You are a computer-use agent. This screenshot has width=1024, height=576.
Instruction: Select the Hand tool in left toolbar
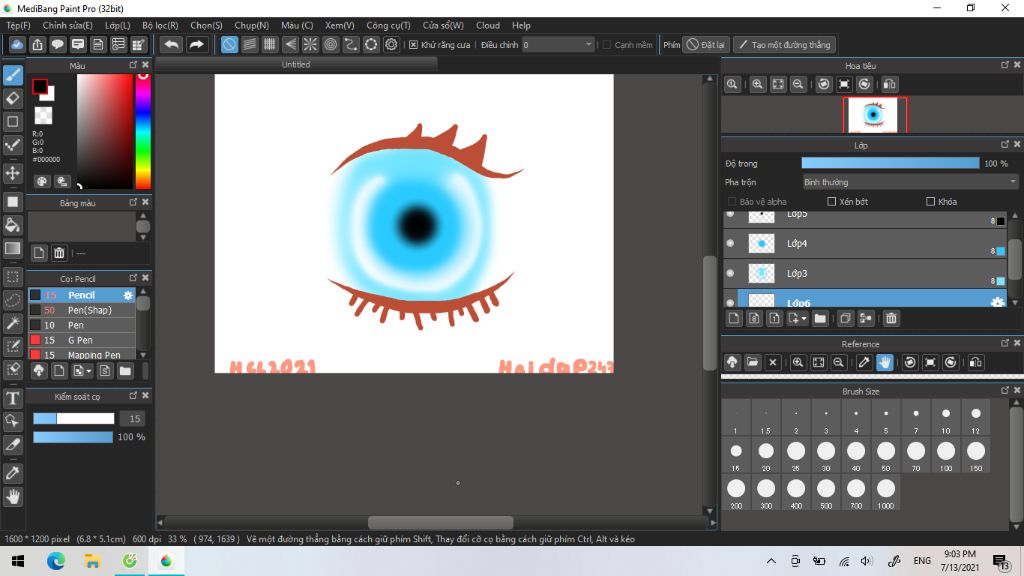(12, 497)
